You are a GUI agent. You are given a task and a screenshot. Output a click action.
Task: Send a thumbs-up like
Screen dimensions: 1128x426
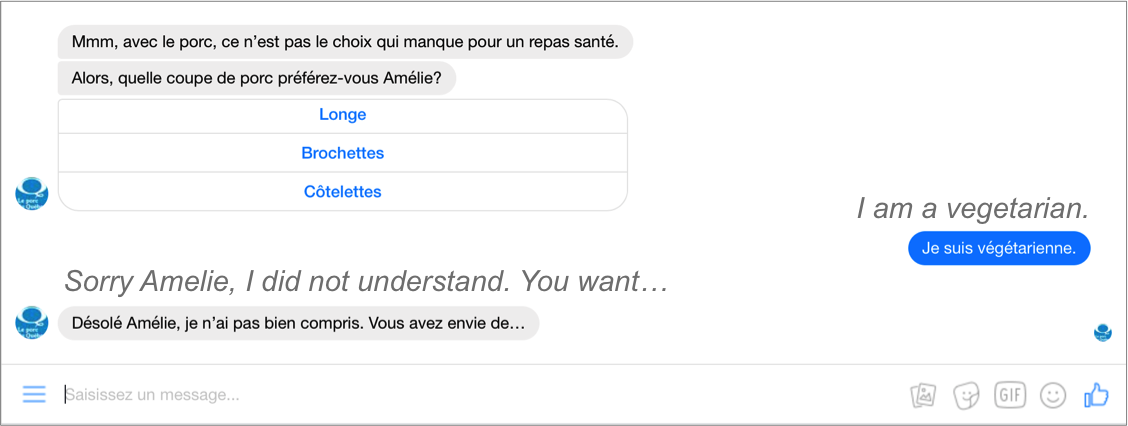click(1096, 394)
